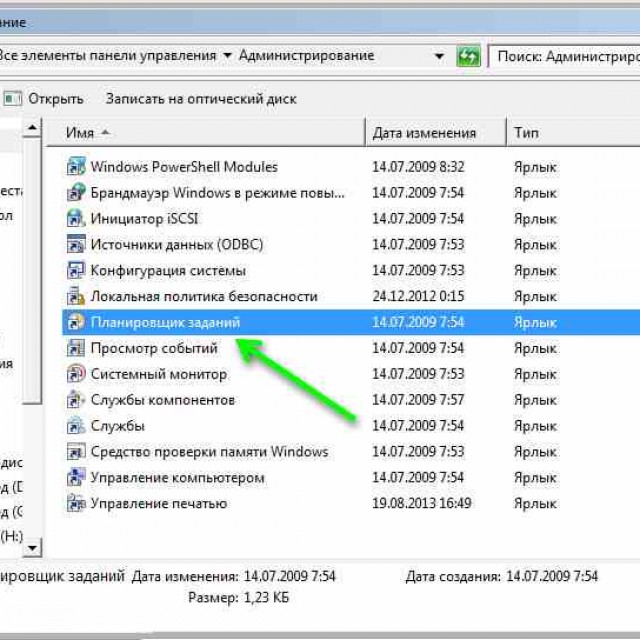Sort by the Тип column header

(573, 133)
